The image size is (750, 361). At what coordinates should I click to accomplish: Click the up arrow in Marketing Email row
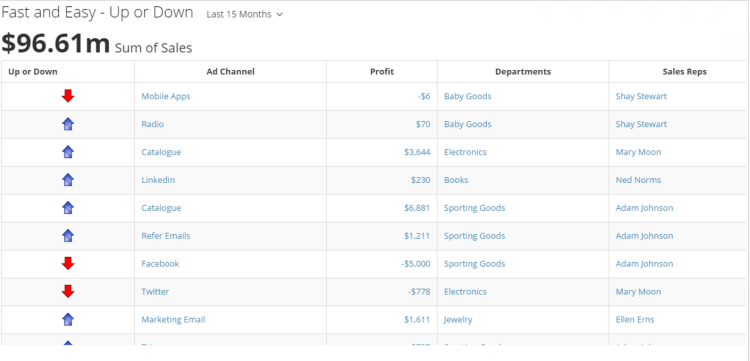(68, 319)
